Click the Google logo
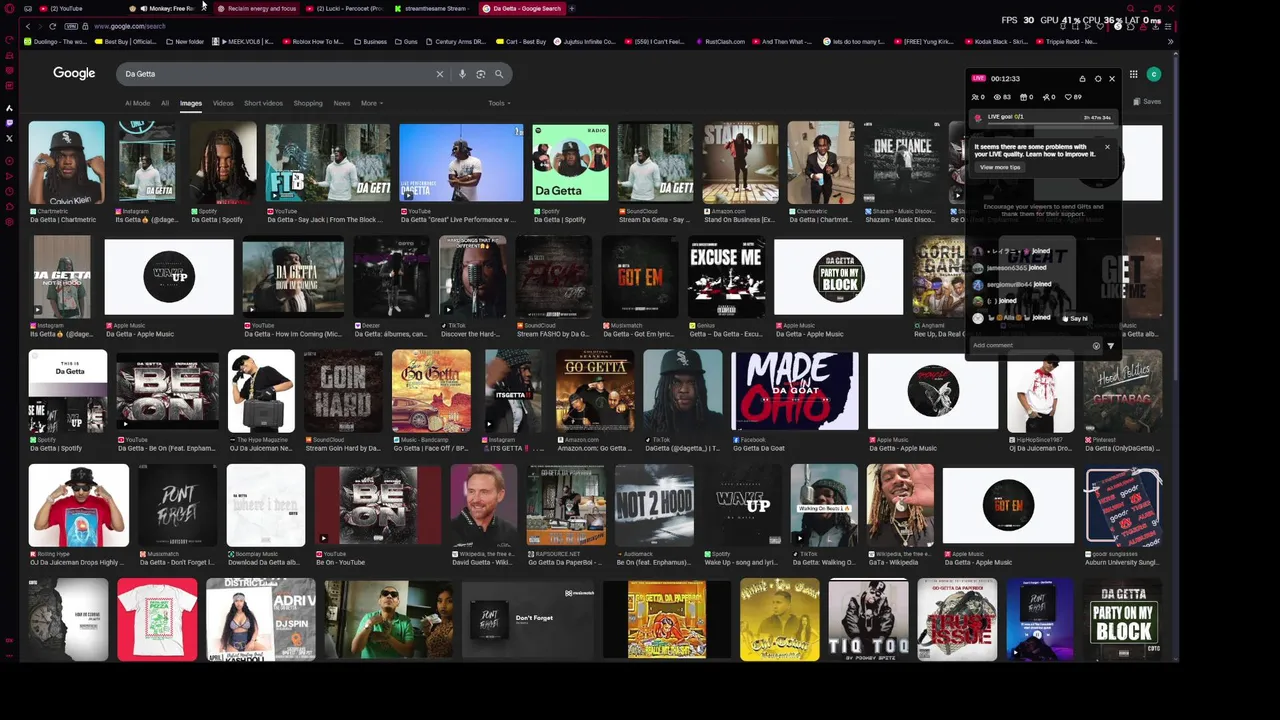This screenshot has width=1280, height=720. tap(74, 73)
